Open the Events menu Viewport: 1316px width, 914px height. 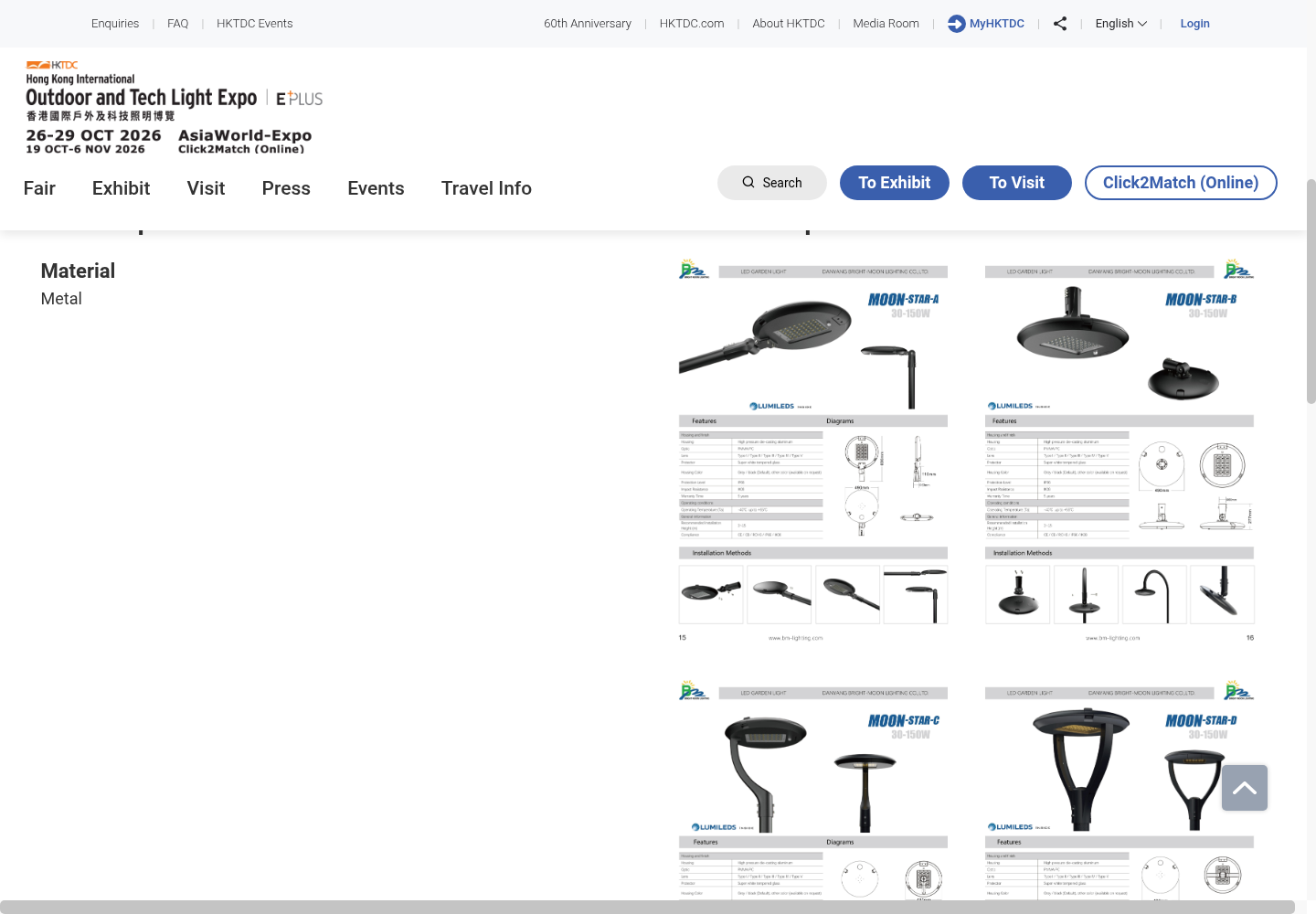(x=376, y=188)
